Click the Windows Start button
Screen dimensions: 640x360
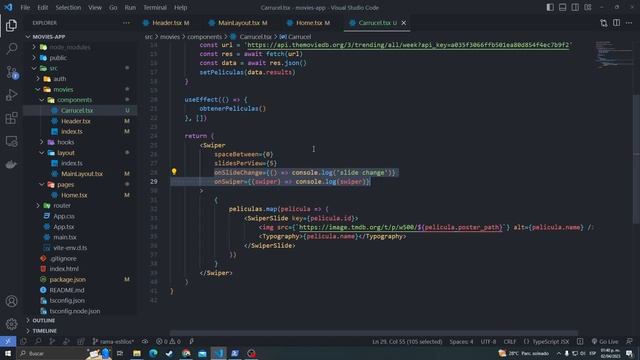8,353
